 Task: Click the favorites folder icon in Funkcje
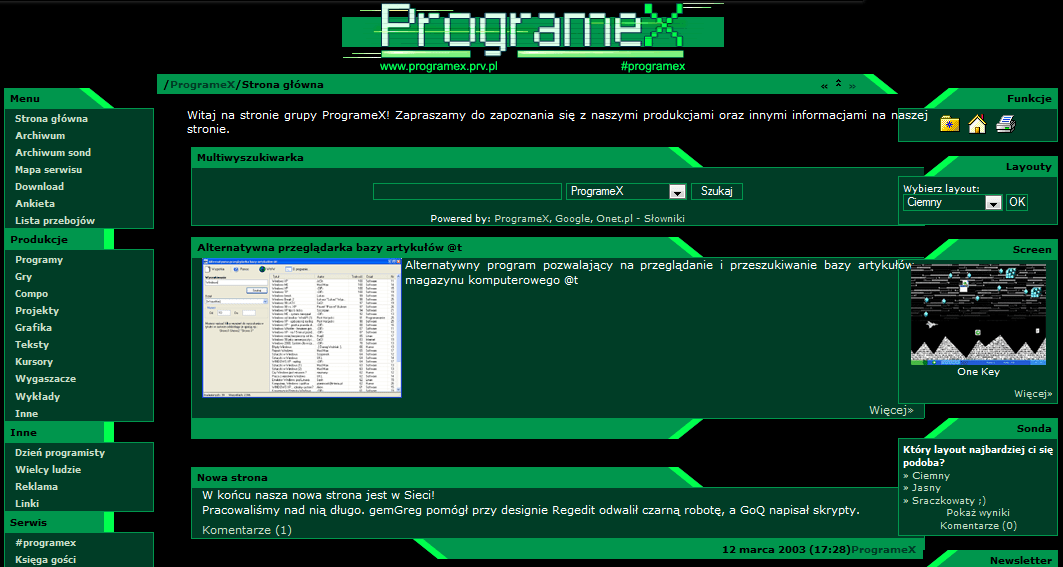(x=949, y=124)
